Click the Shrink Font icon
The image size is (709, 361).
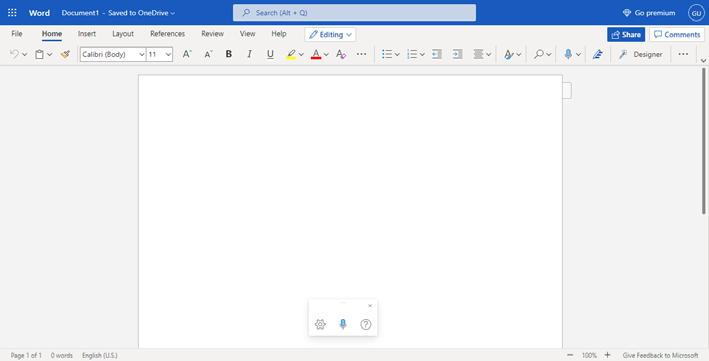coord(208,54)
